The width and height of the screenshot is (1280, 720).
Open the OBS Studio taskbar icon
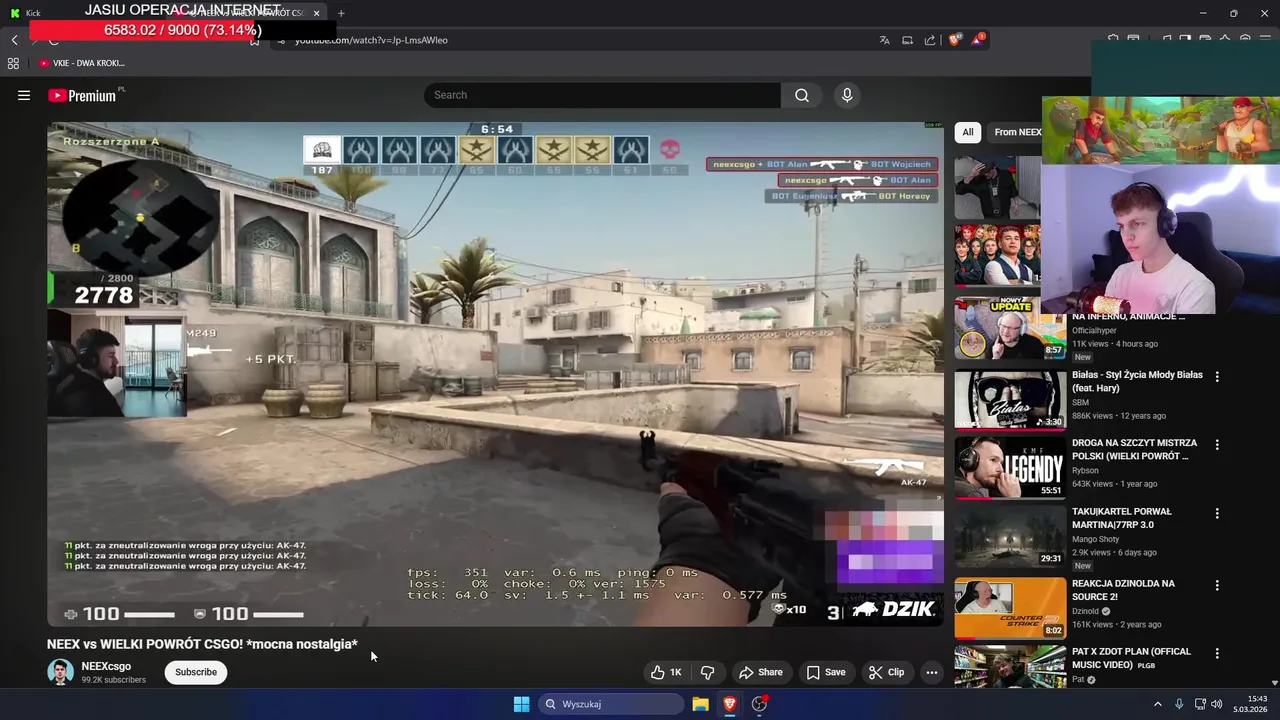tap(760, 704)
